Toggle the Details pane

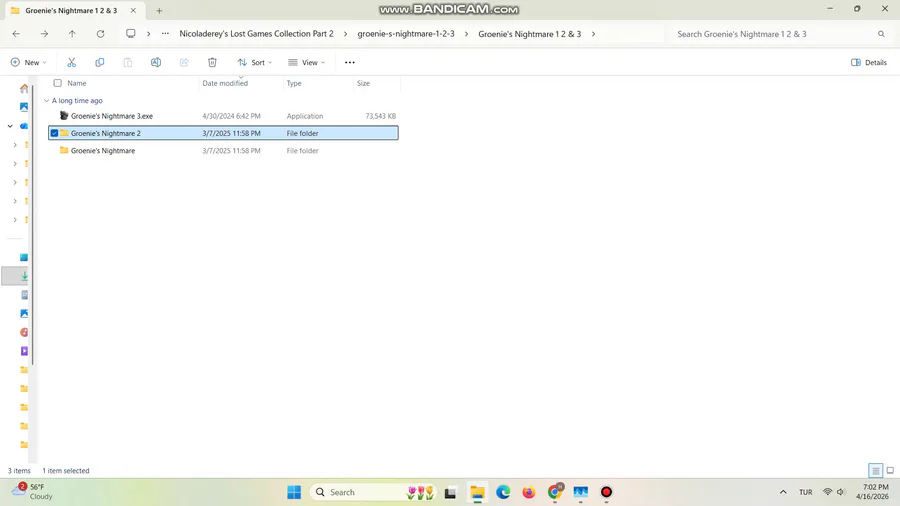tap(869, 63)
